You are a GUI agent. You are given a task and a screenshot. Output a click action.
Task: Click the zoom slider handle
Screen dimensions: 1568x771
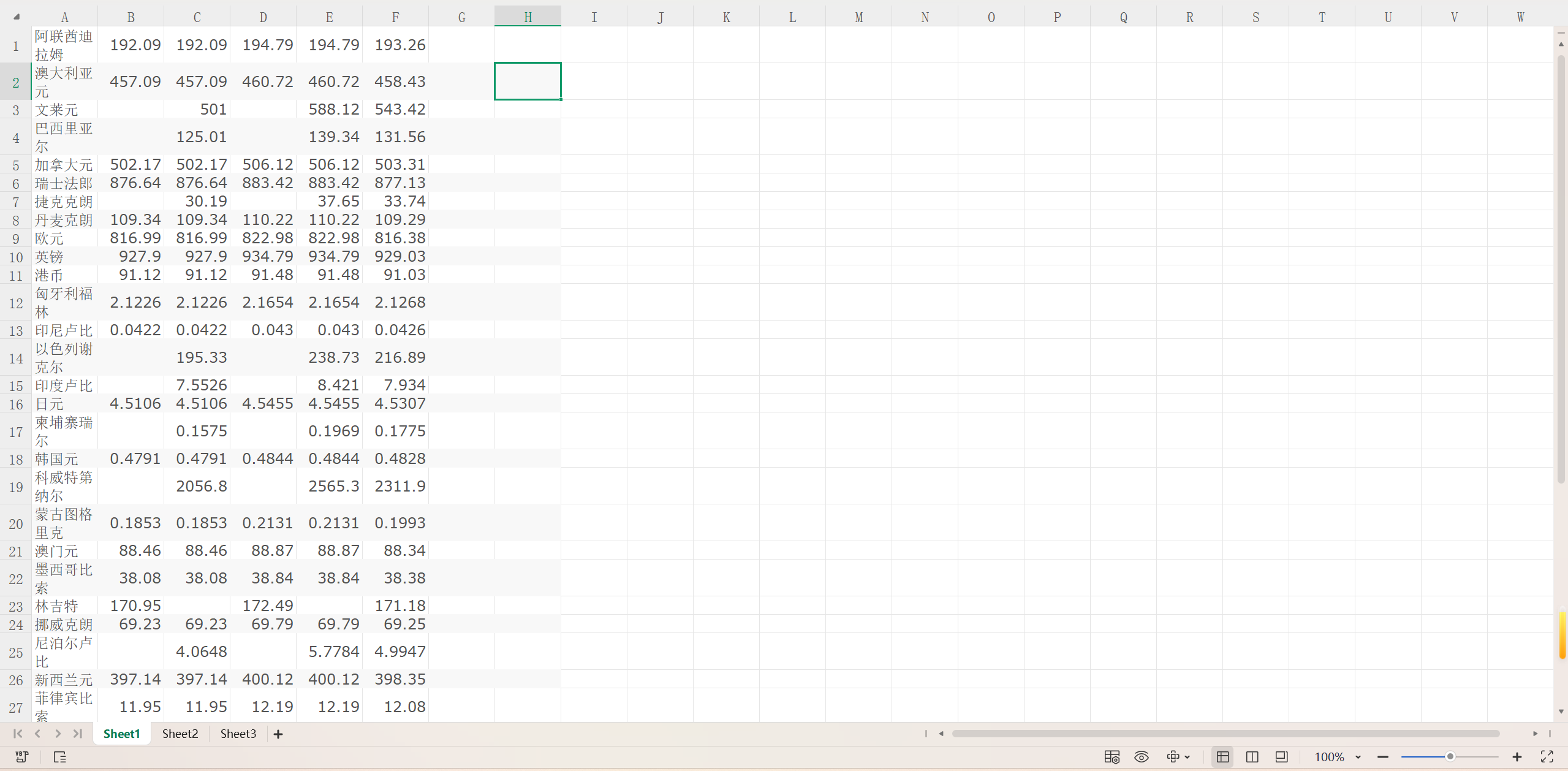[1450, 757]
